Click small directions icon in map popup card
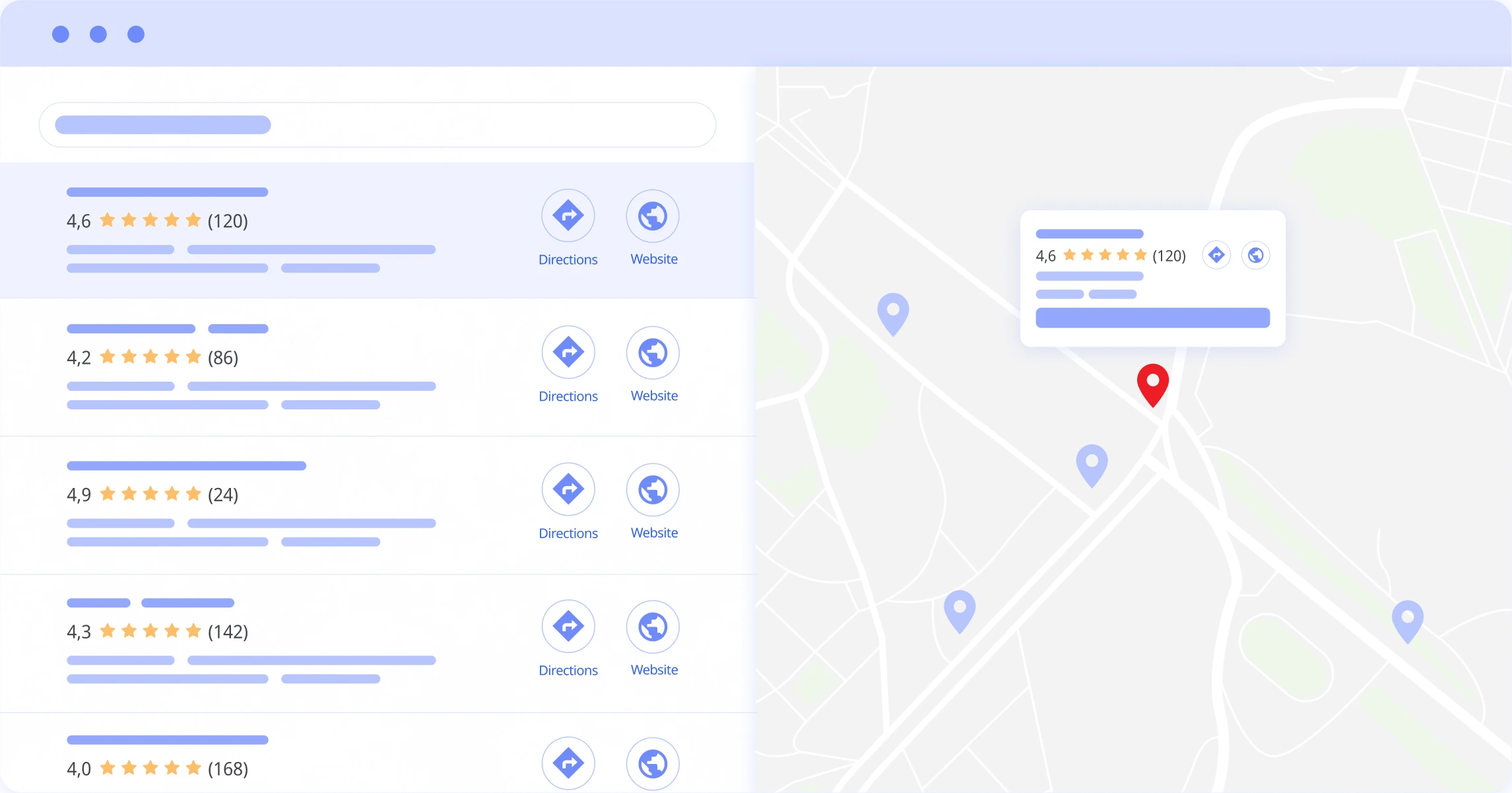The width and height of the screenshot is (1512, 793). pyautogui.click(x=1216, y=255)
